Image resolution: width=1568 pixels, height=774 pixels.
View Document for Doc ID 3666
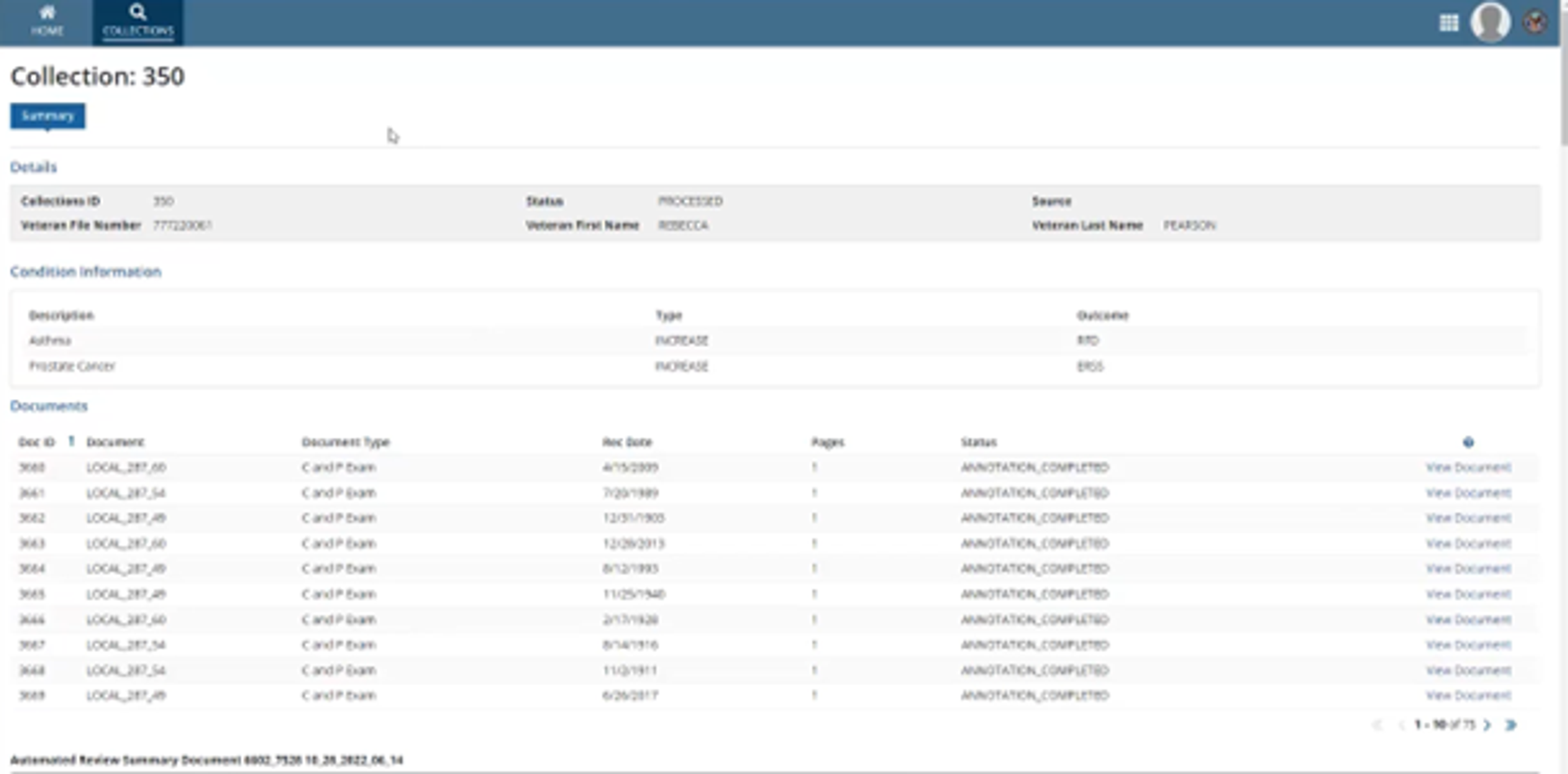[1468, 619]
